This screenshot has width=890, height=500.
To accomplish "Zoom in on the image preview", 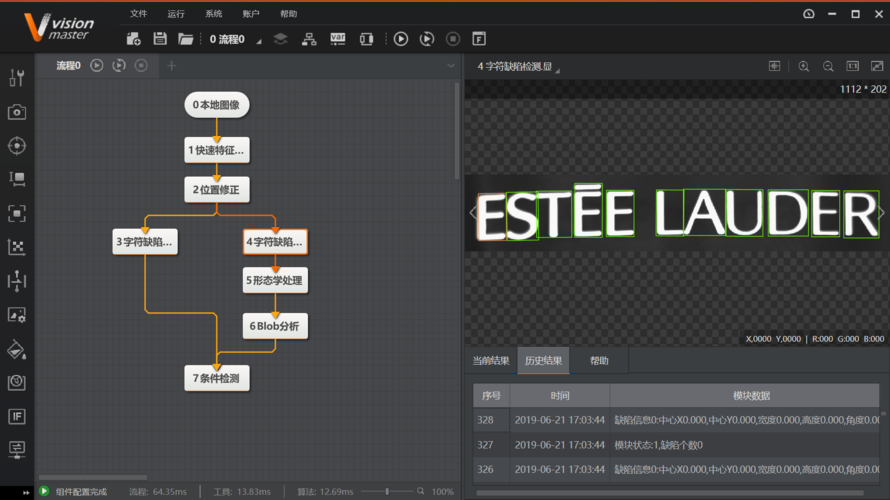I will pyautogui.click(x=803, y=66).
